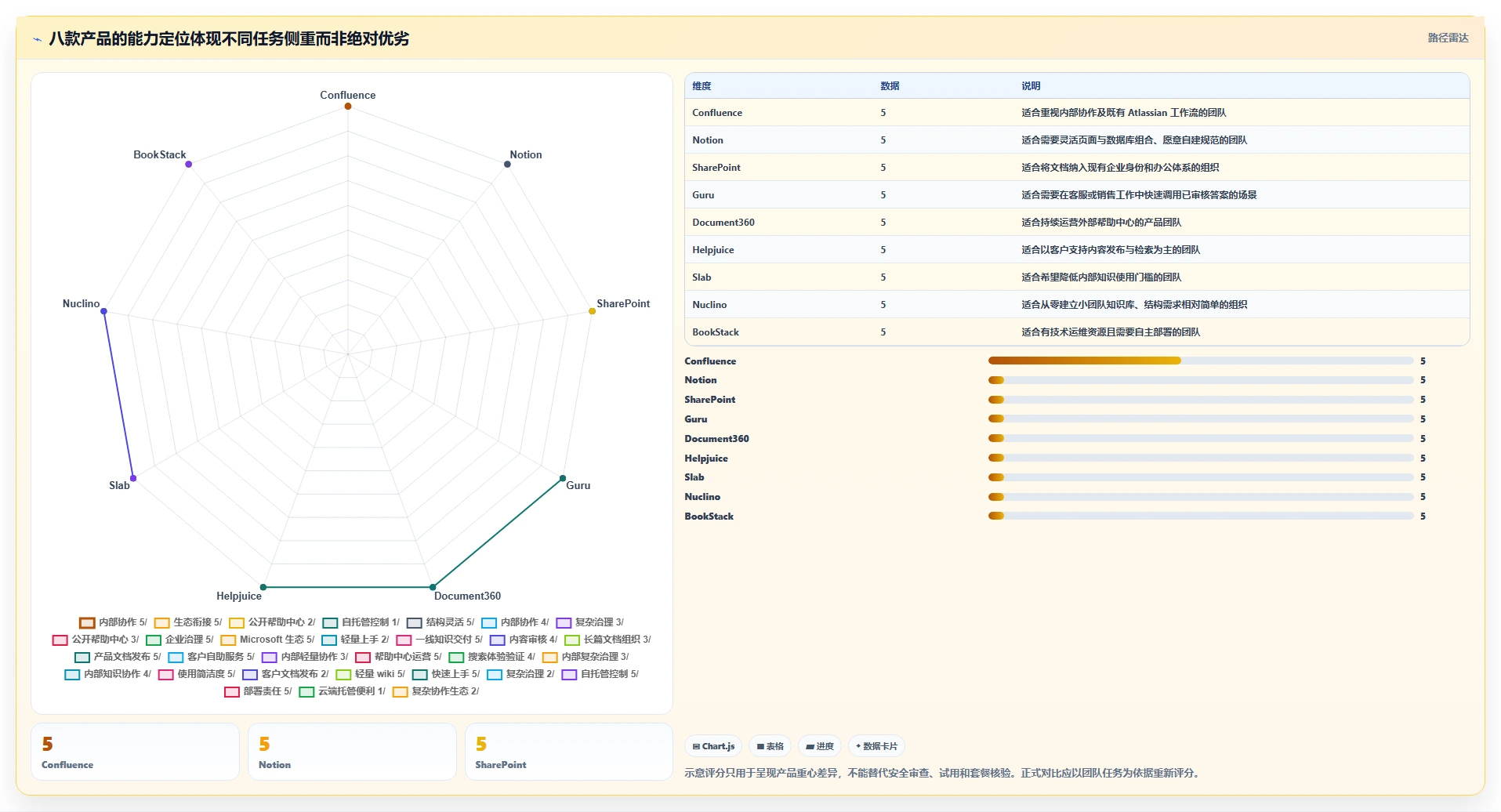
Task: Click the Notion progress bar
Action: [x=1201, y=380]
